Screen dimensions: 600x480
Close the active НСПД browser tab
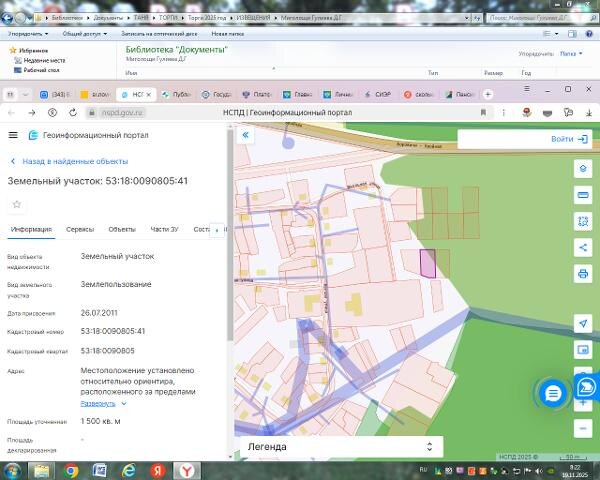tap(149, 94)
